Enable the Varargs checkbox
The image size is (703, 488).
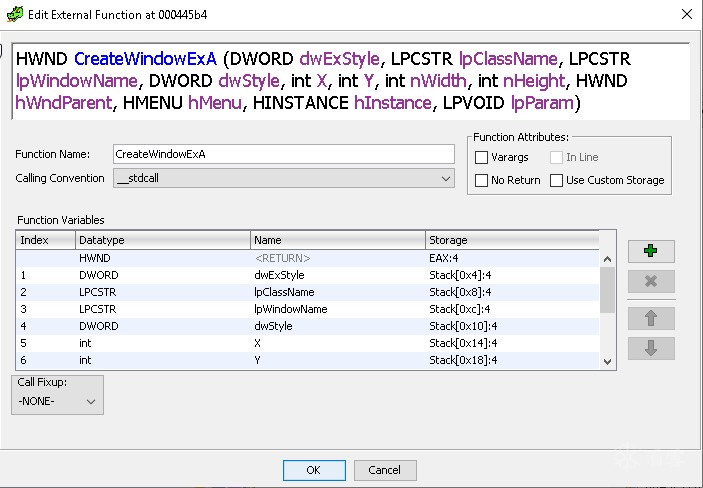tap(481, 157)
